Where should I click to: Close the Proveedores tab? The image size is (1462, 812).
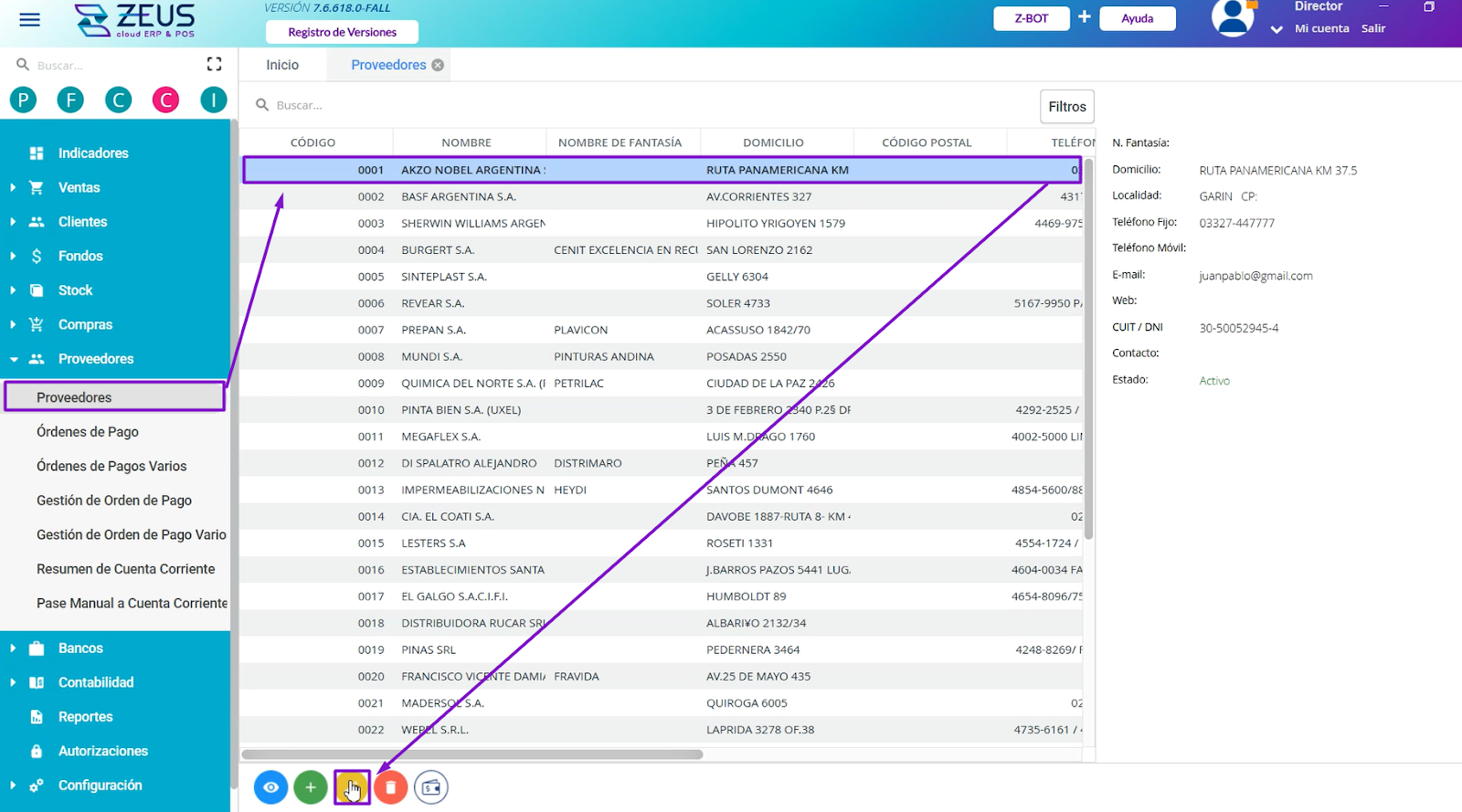[x=438, y=65]
